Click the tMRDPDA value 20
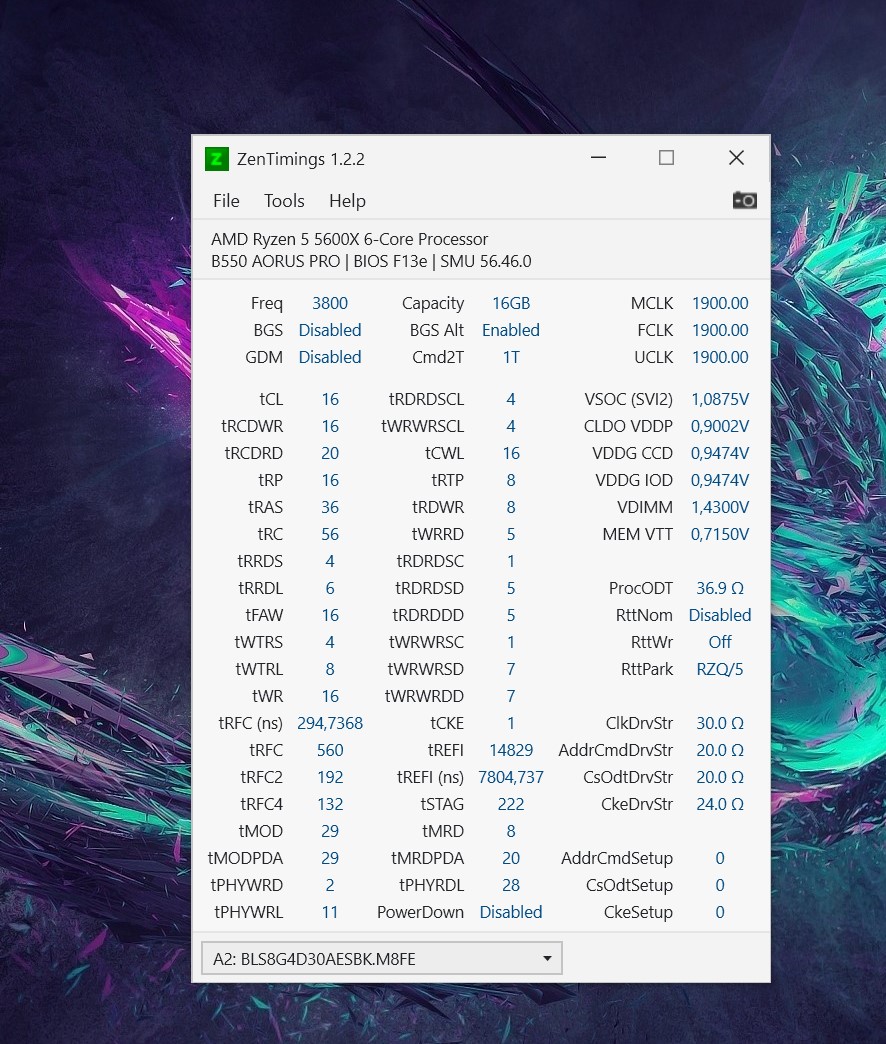 (511, 858)
